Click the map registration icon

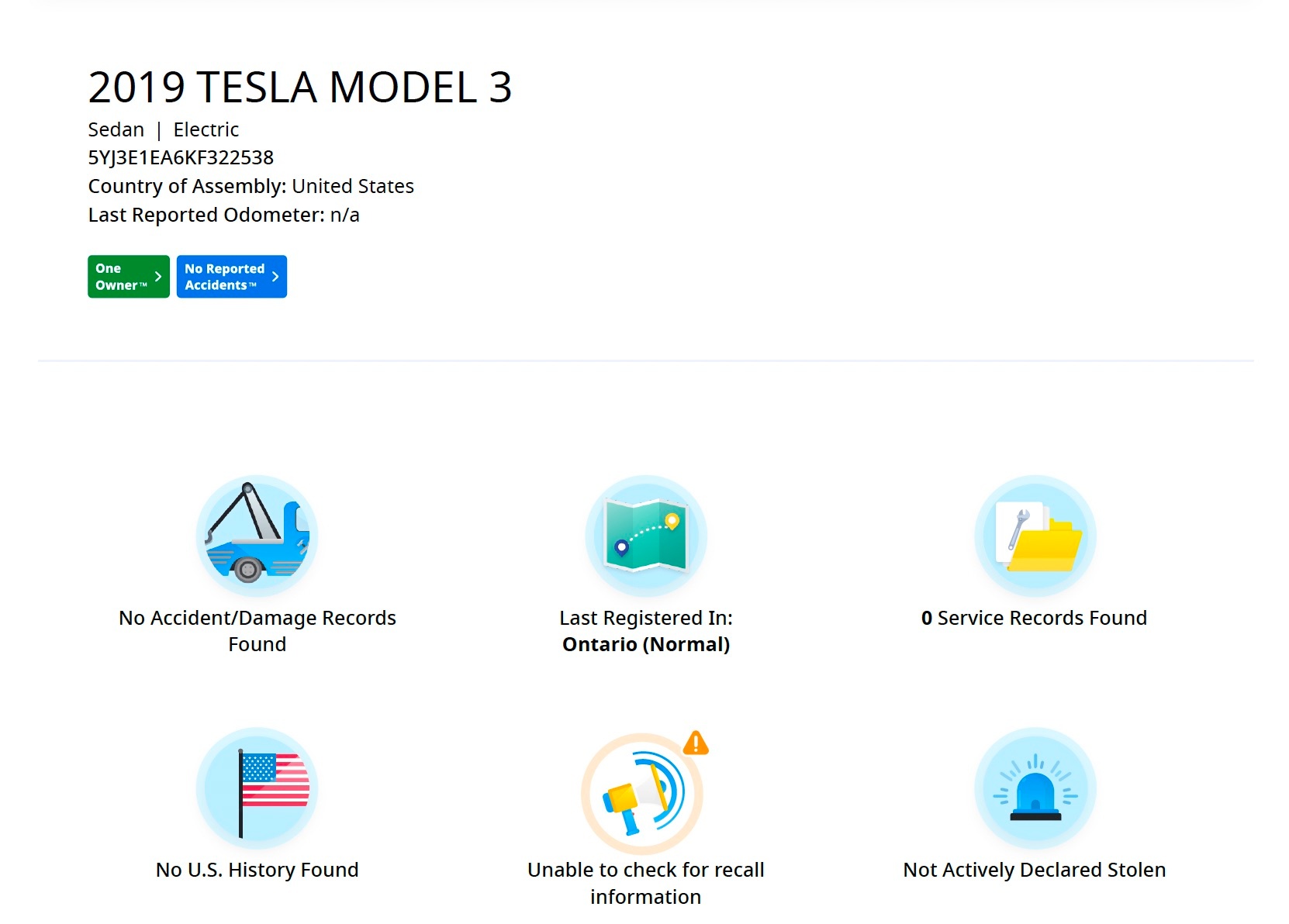tap(646, 536)
